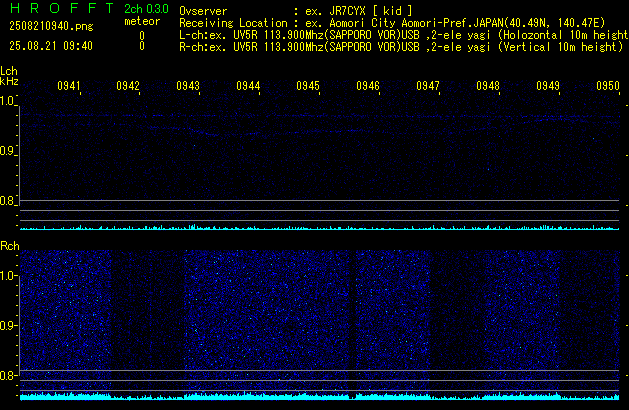Click the 0.8 label on Rch axis

[7, 375]
